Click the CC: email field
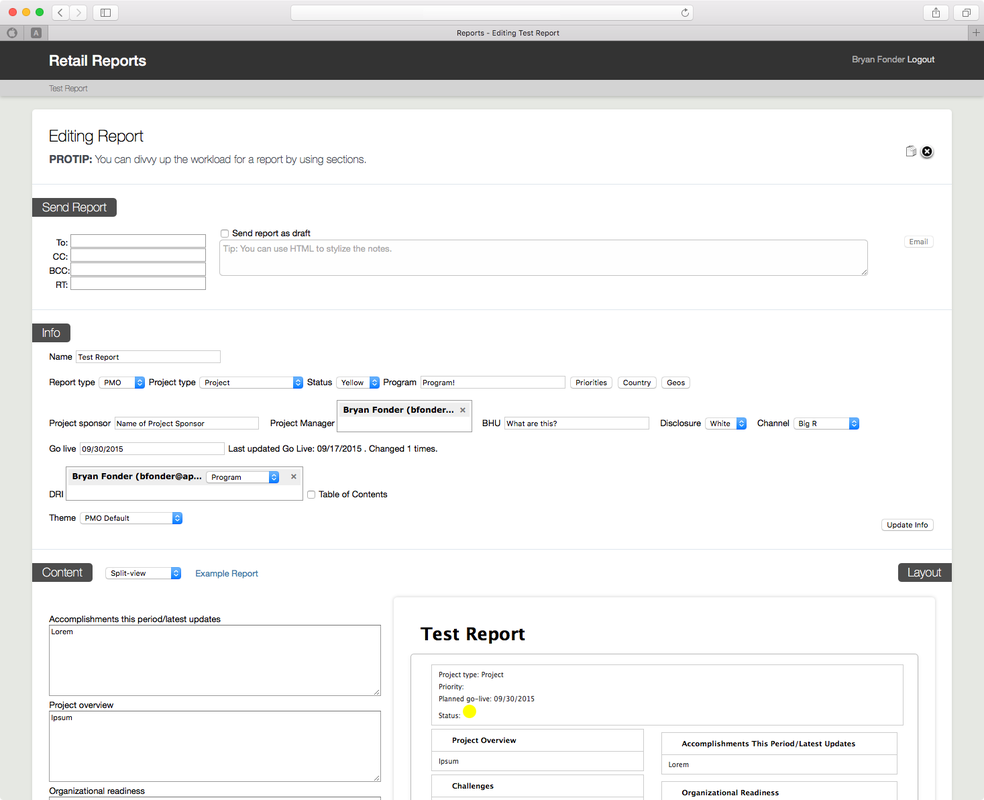 [x=138, y=256]
